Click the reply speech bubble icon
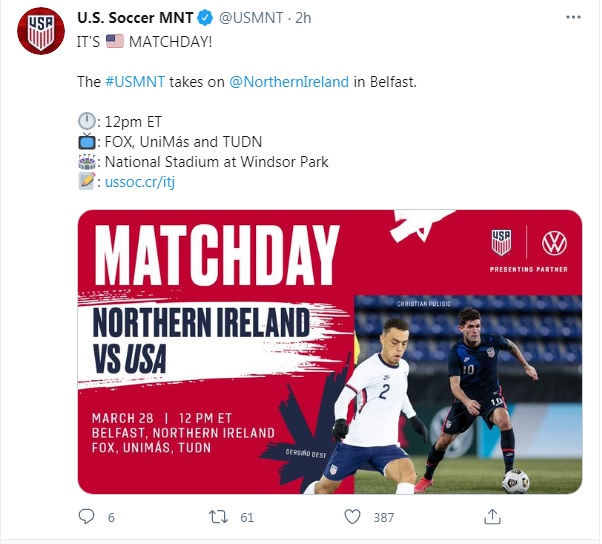Screen dimensions: 602x544 86,516
